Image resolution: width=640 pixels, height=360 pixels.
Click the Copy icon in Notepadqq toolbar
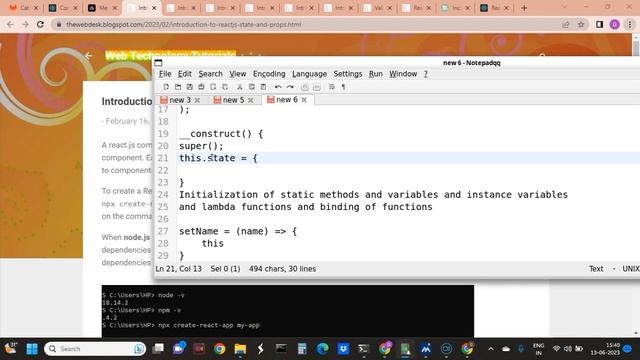coord(251,87)
